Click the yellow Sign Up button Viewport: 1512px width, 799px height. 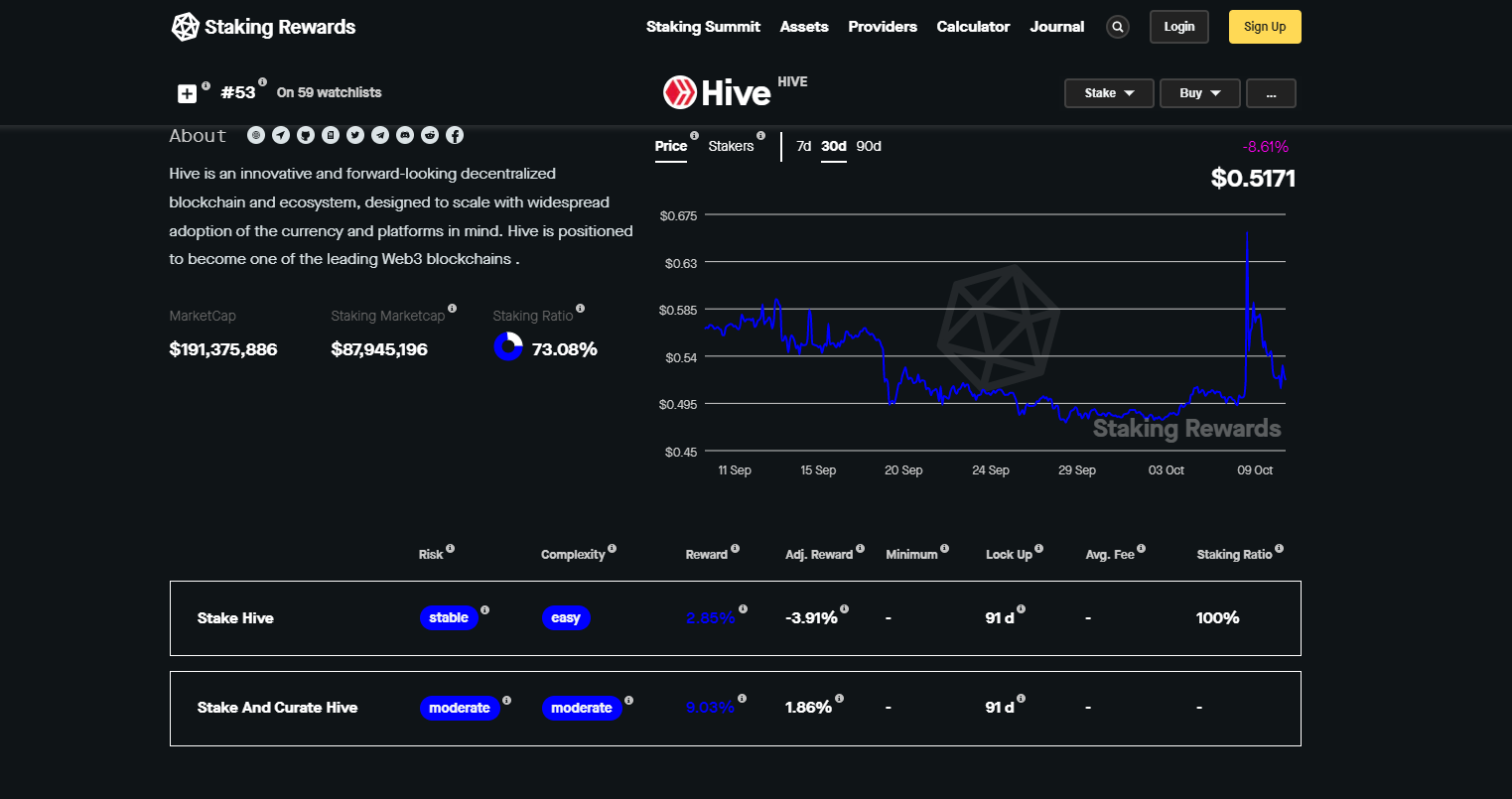pyautogui.click(x=1265, y=27)
